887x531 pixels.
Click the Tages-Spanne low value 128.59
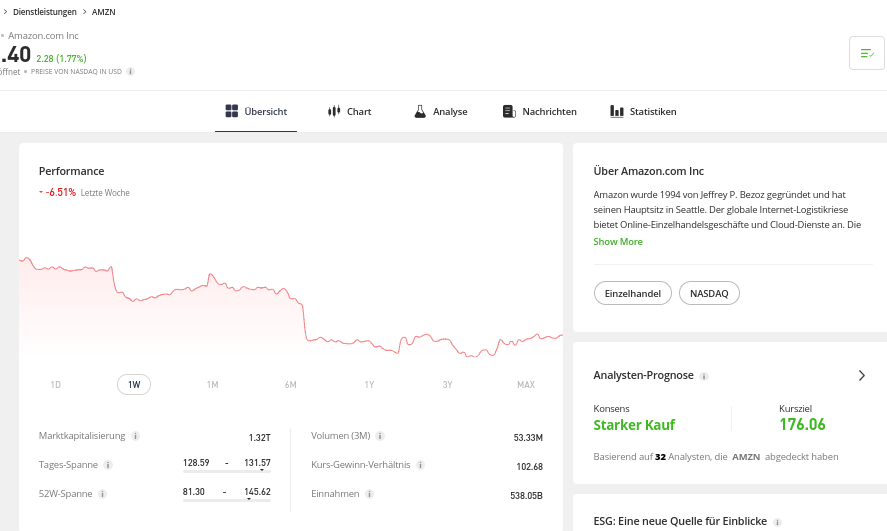(x=196, y=463)
